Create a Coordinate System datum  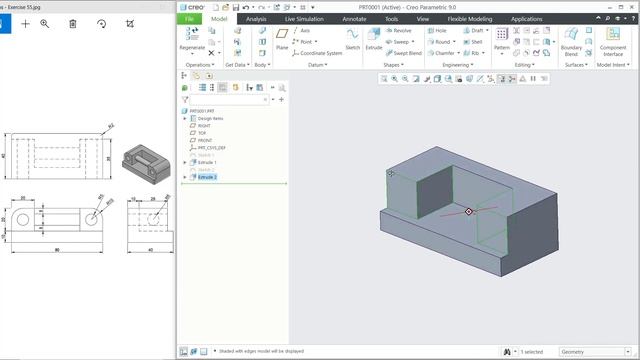tap(317, 53)
